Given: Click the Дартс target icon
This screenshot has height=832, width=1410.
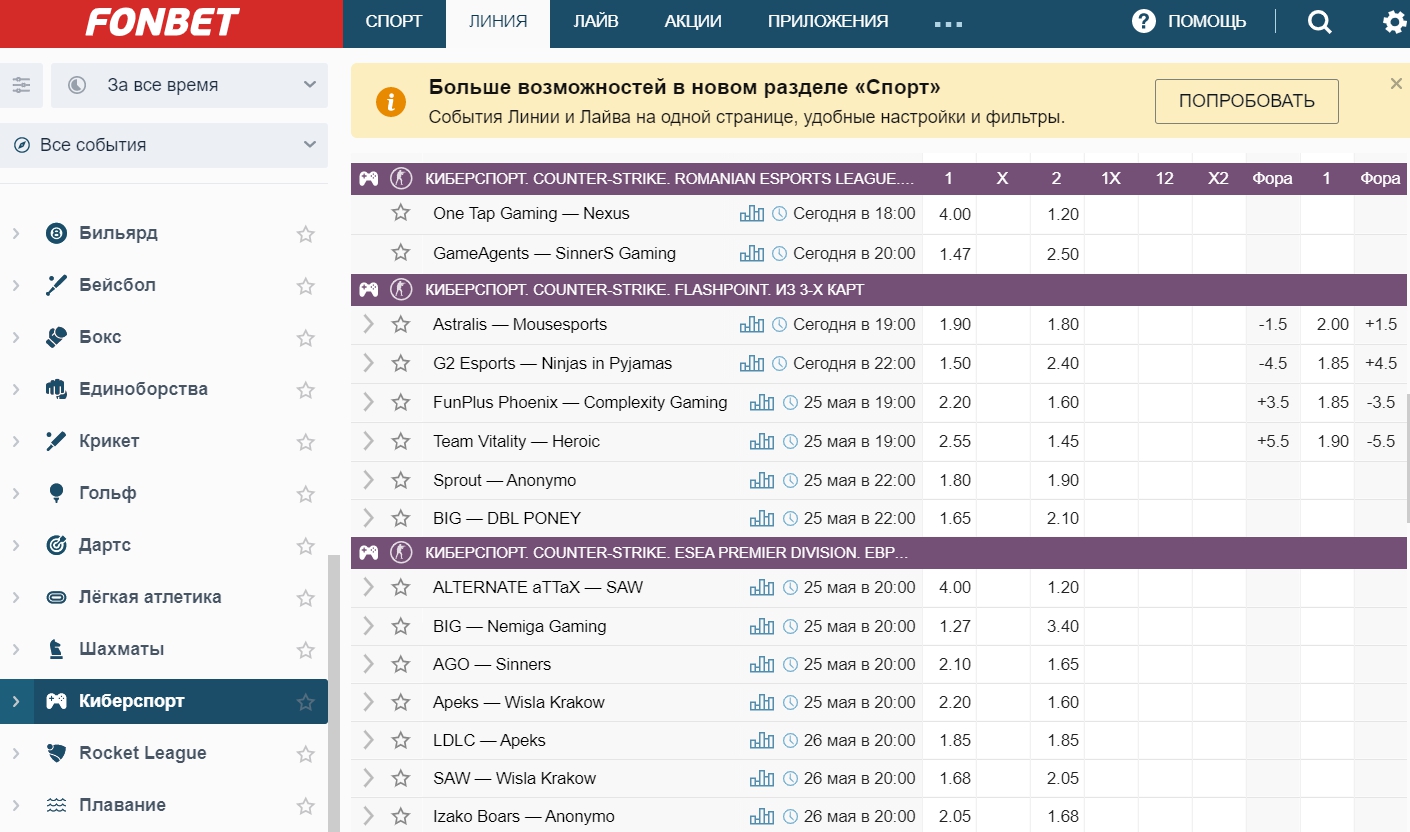Looking at the screenshot, I should (x=57, y=545).
